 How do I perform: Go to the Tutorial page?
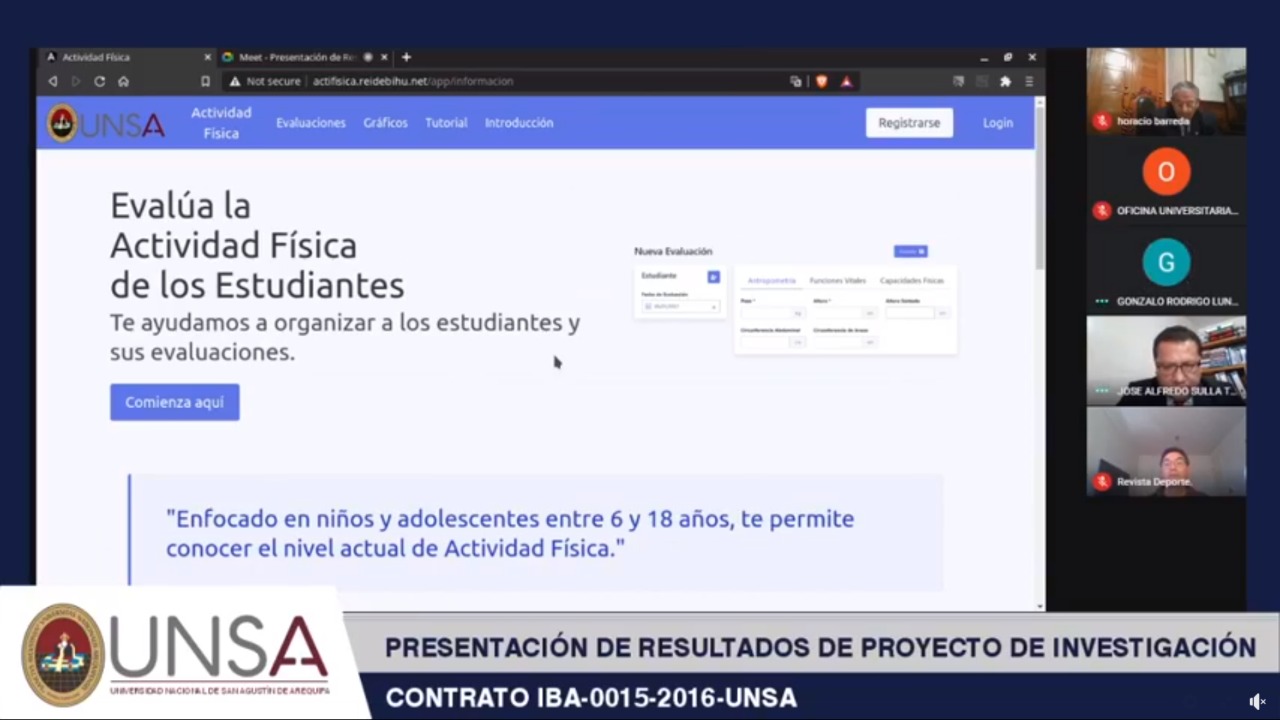coord(446,123)
